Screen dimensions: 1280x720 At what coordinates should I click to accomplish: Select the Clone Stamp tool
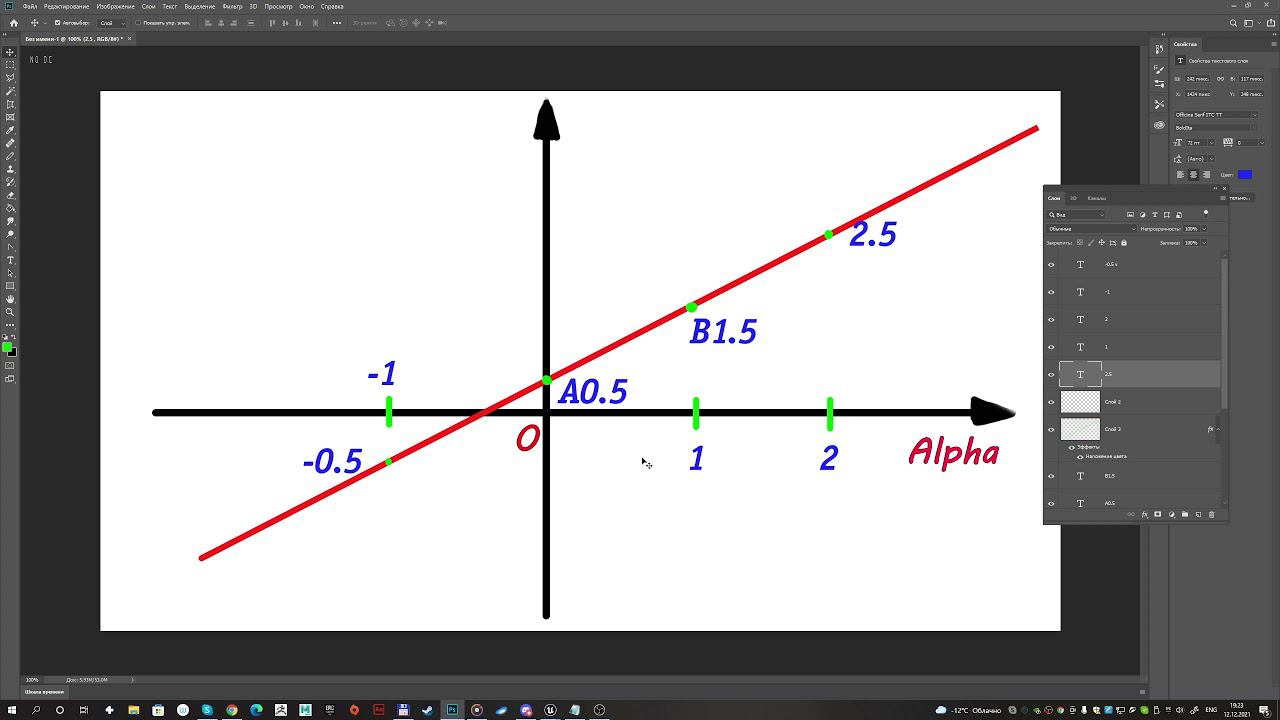(x=10, y=170)
